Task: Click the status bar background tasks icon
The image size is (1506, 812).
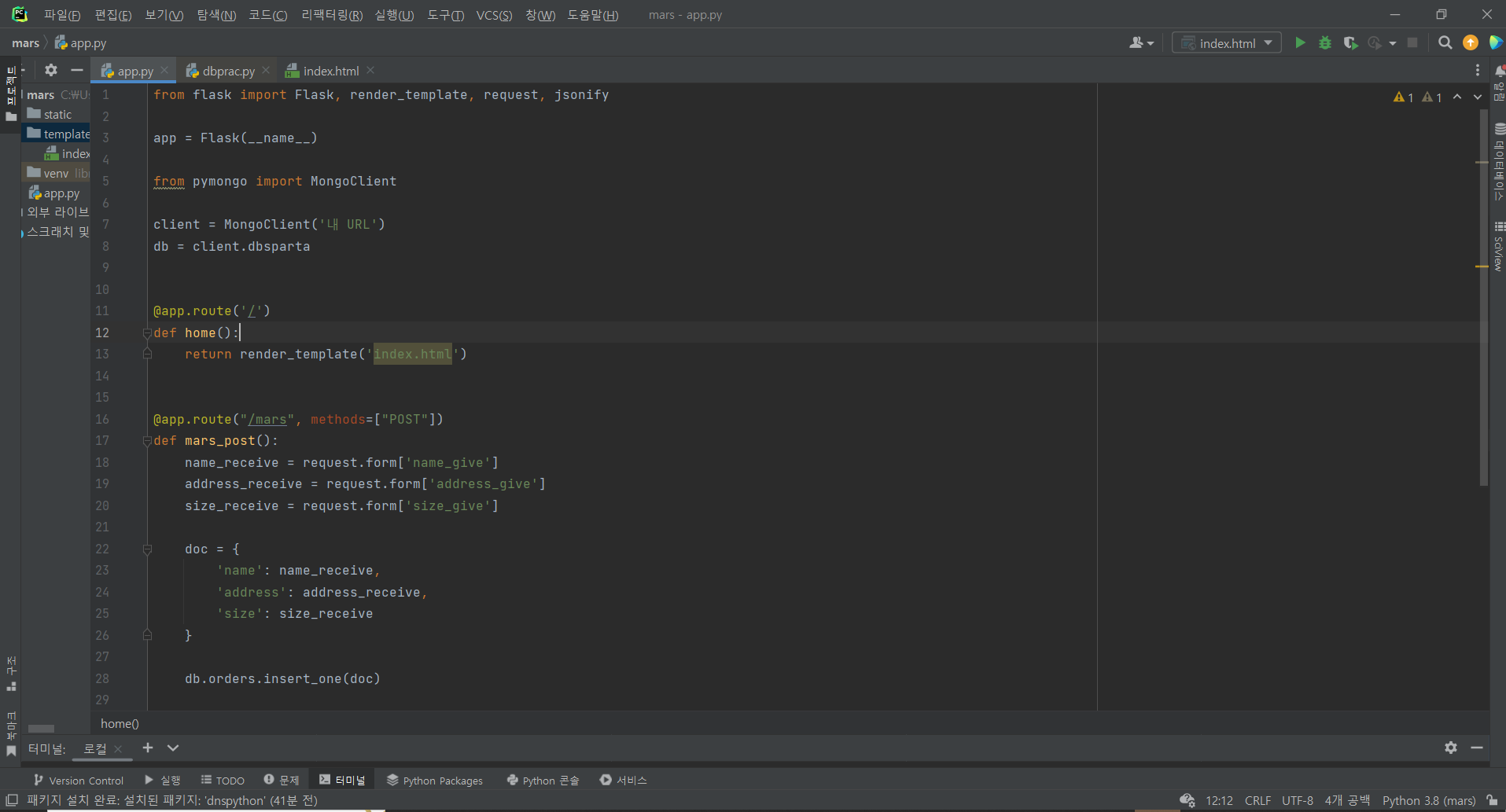Action: pos(1187,800)
